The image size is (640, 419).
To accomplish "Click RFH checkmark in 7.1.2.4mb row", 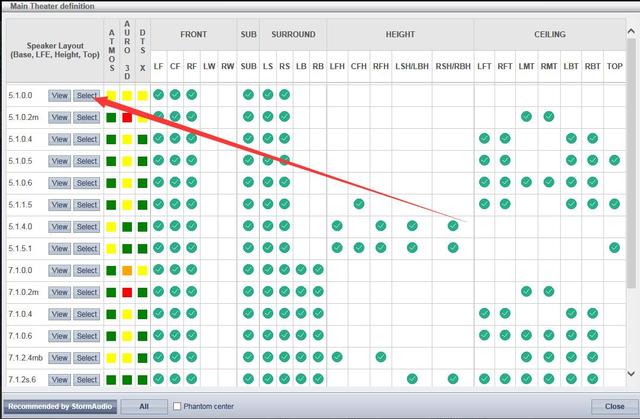I will pos(380,357).
